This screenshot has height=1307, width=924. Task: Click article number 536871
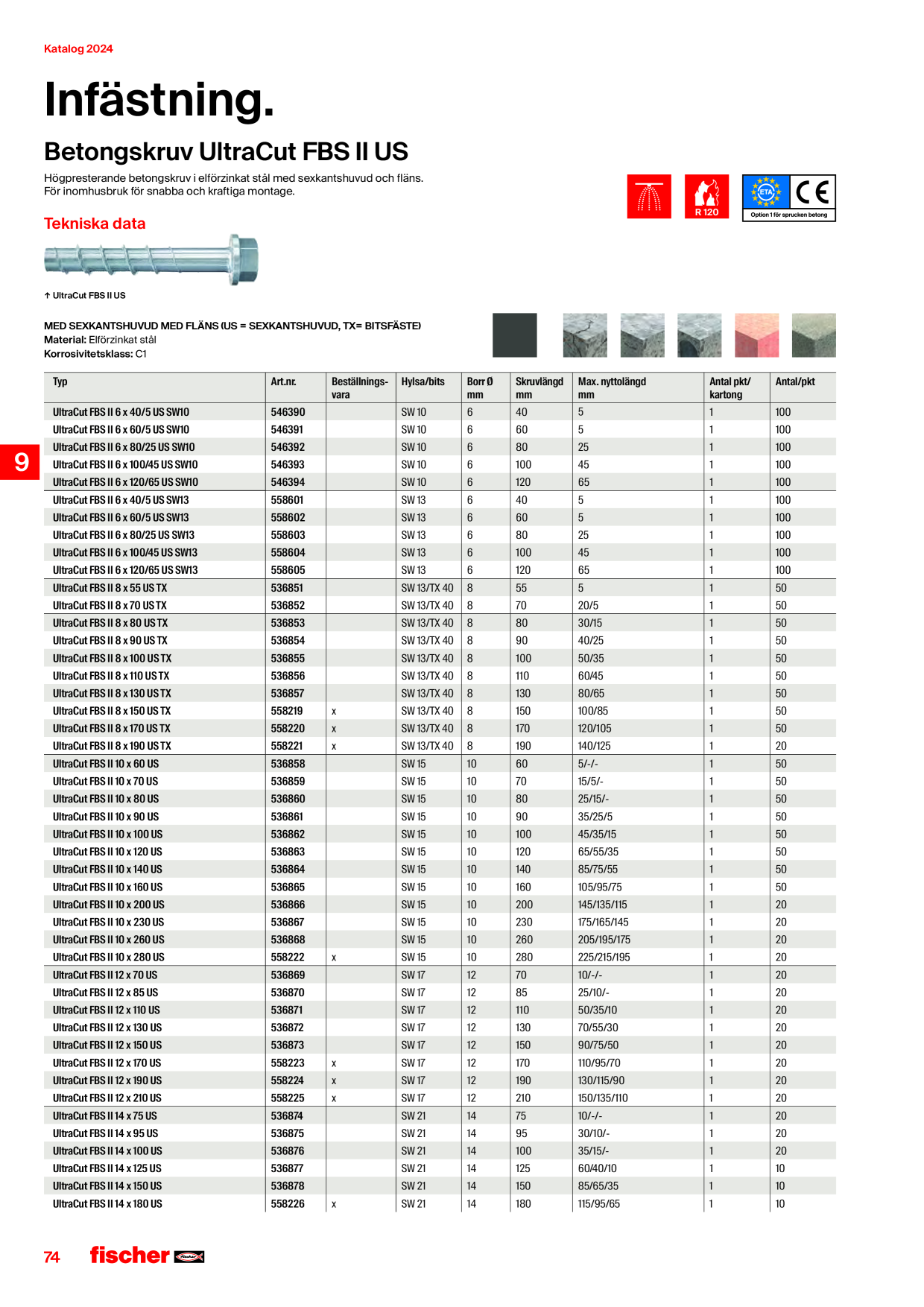288,1010
